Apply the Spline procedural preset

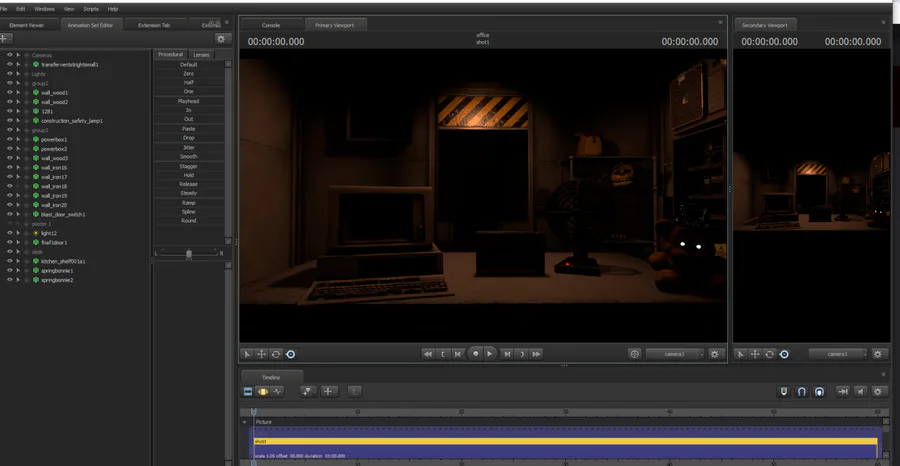(x=189, y=212)
